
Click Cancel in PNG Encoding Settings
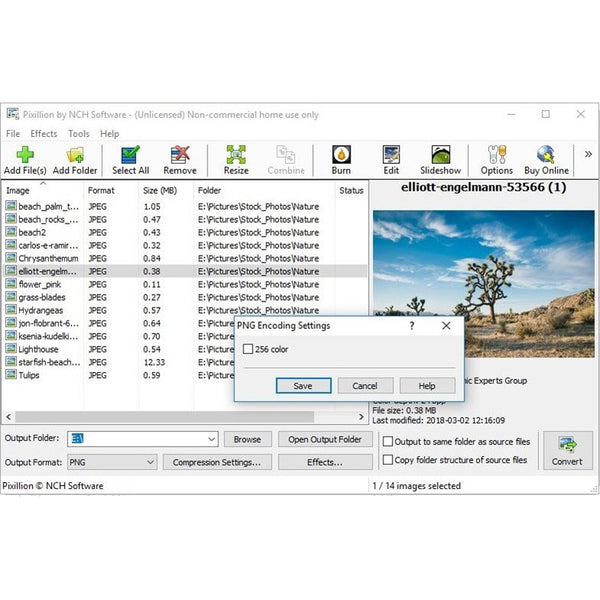click(x=365, y=386)
